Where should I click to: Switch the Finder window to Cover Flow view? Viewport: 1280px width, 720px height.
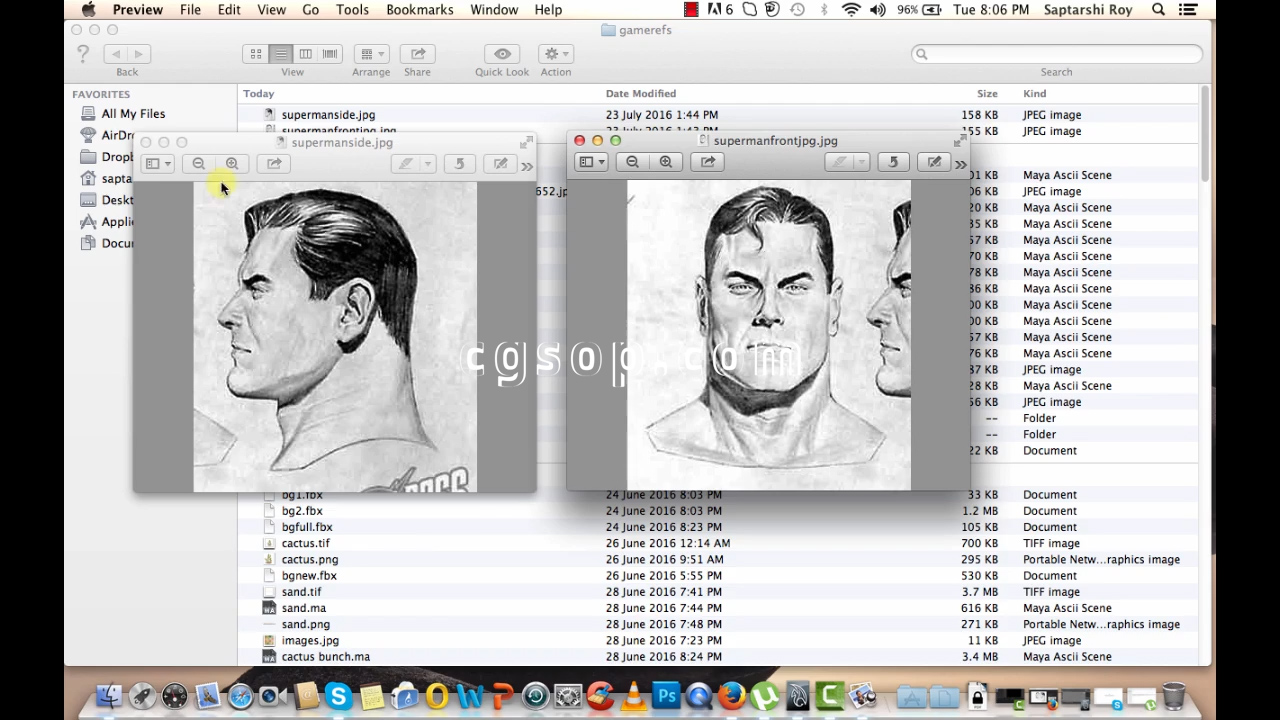click(x=330, y=54)
